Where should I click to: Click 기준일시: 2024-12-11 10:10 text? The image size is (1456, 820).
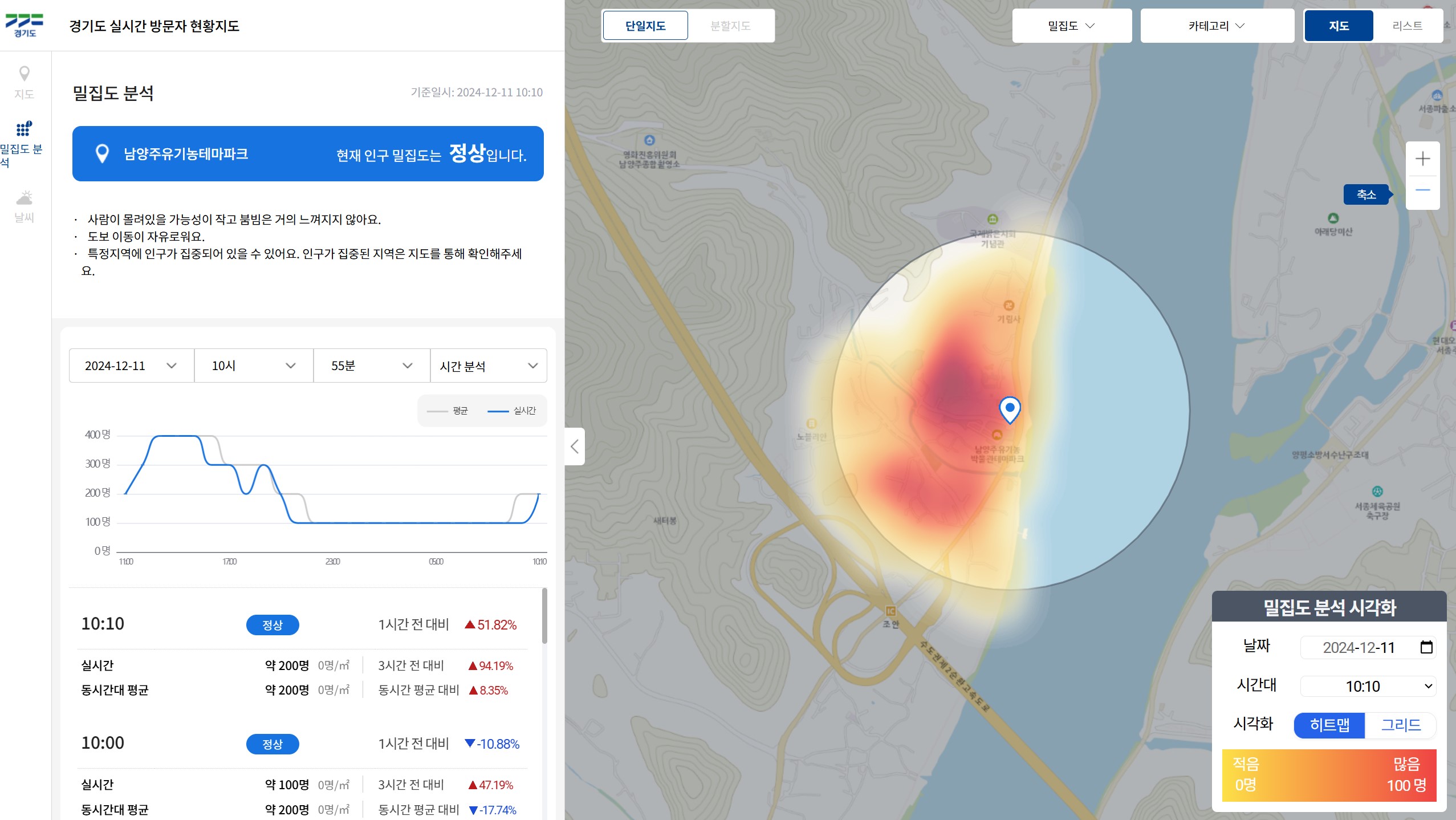point(477,92)
